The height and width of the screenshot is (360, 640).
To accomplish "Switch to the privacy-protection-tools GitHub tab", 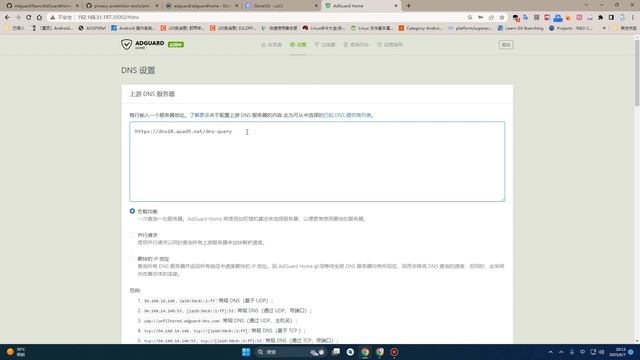I will tap(122, 6).
